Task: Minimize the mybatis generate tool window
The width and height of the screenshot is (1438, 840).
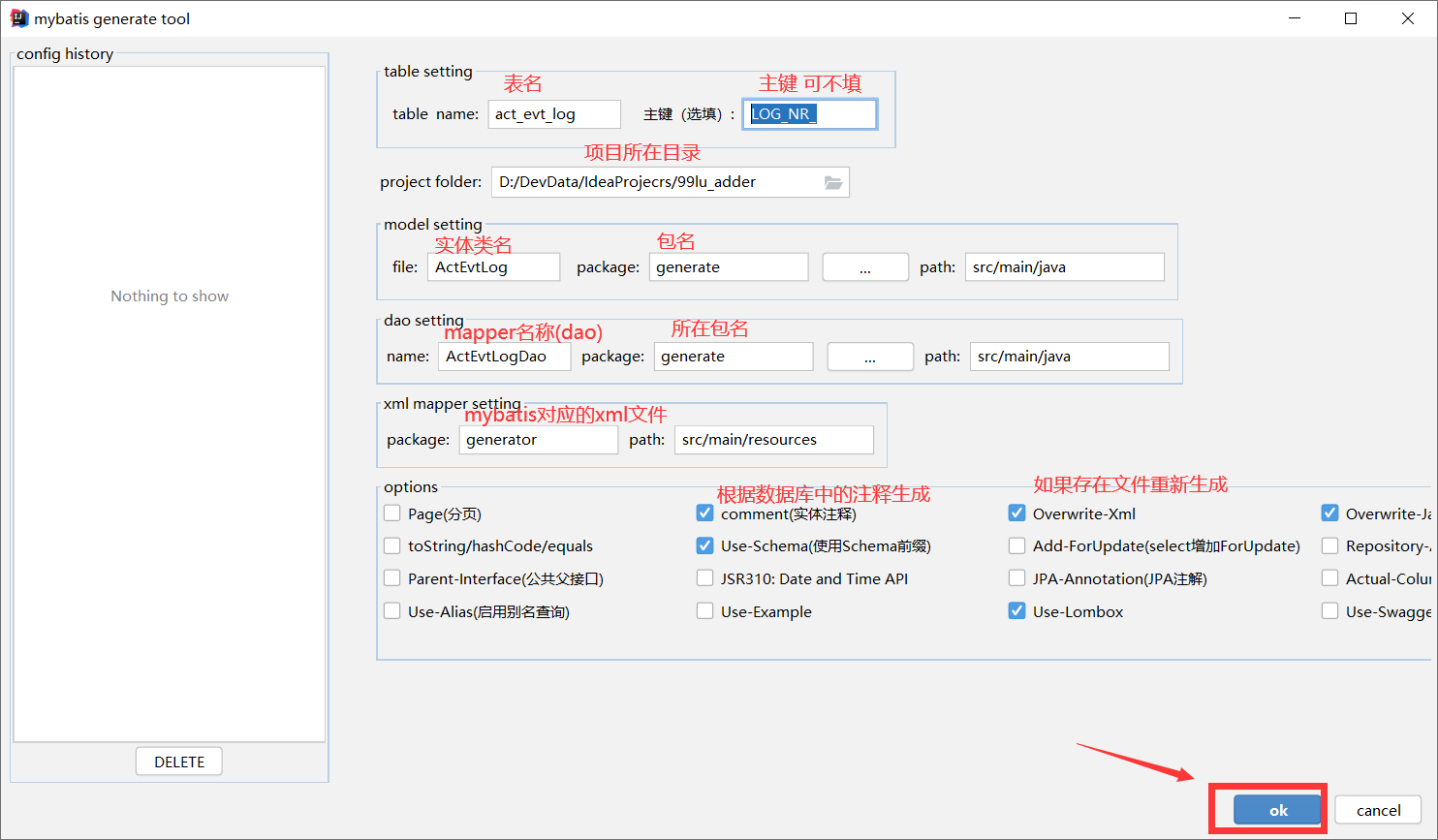Action: pyautogui.click(x=1294, y=18)
